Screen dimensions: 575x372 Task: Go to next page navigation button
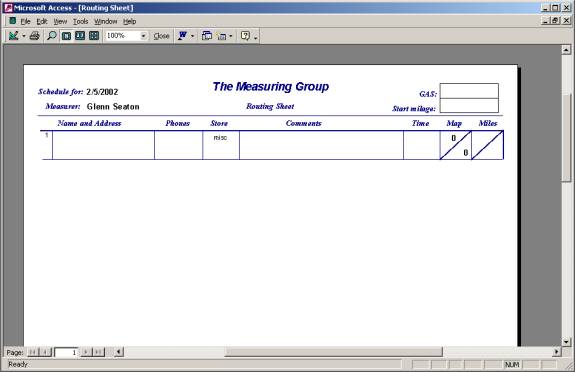point(86,352)
